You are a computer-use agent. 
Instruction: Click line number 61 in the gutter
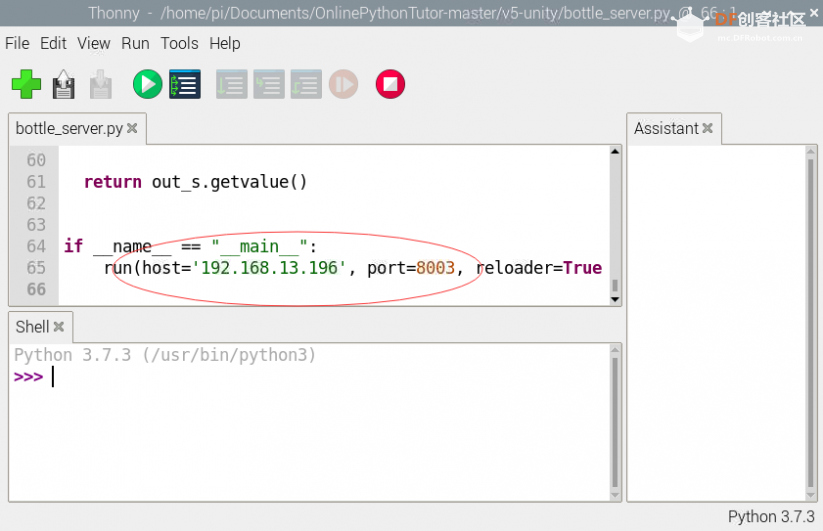tap(36, 182)
